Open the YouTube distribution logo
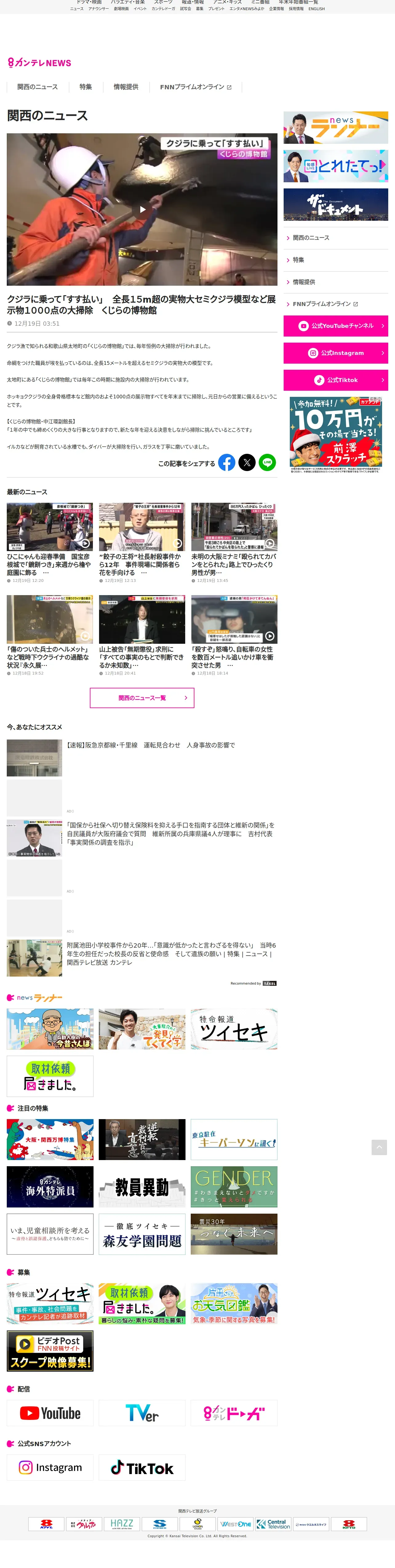Viewport: 395px width, 1568px height. click(50, 1413)
